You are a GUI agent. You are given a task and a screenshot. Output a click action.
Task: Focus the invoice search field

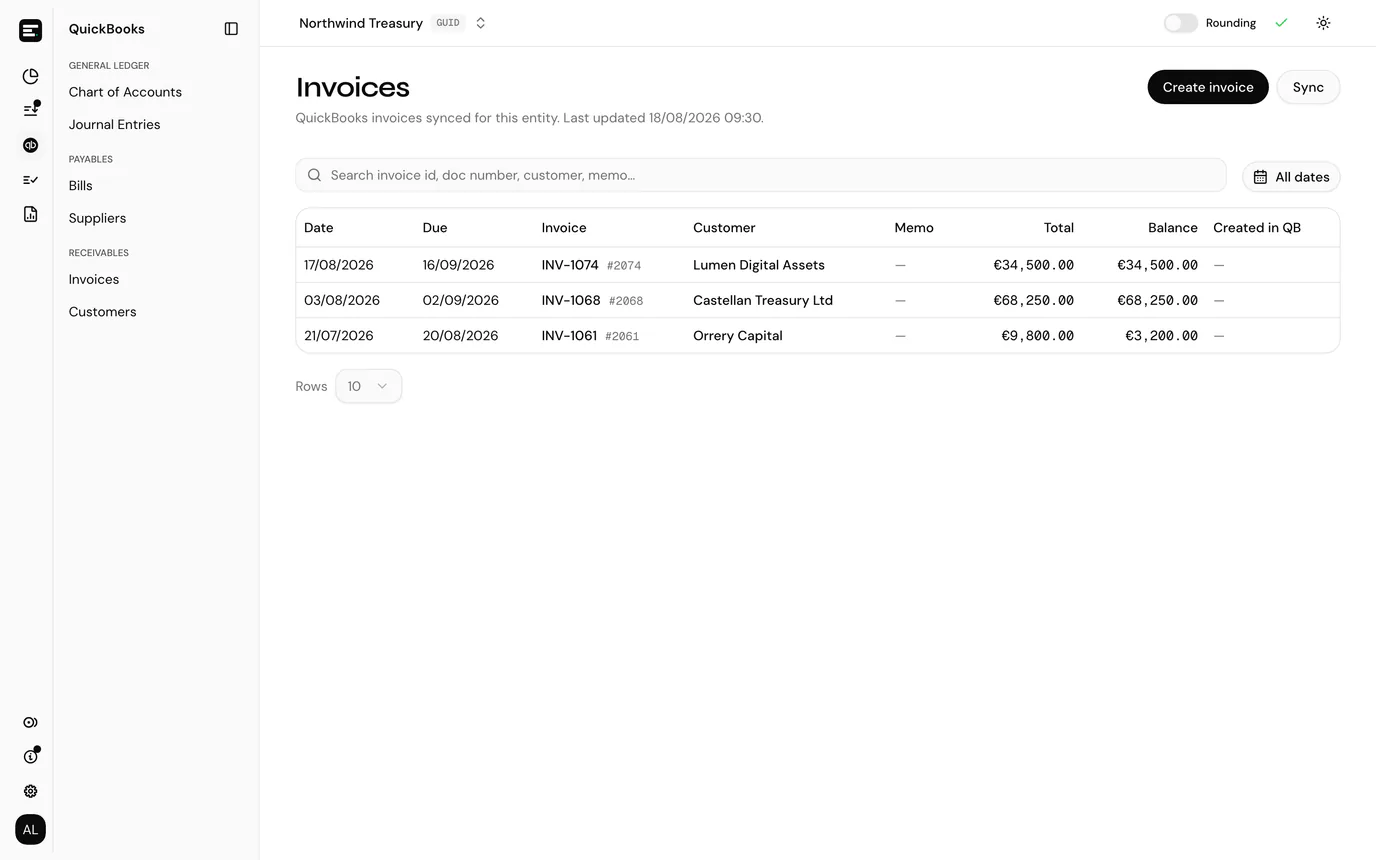(x=761, y=175)
